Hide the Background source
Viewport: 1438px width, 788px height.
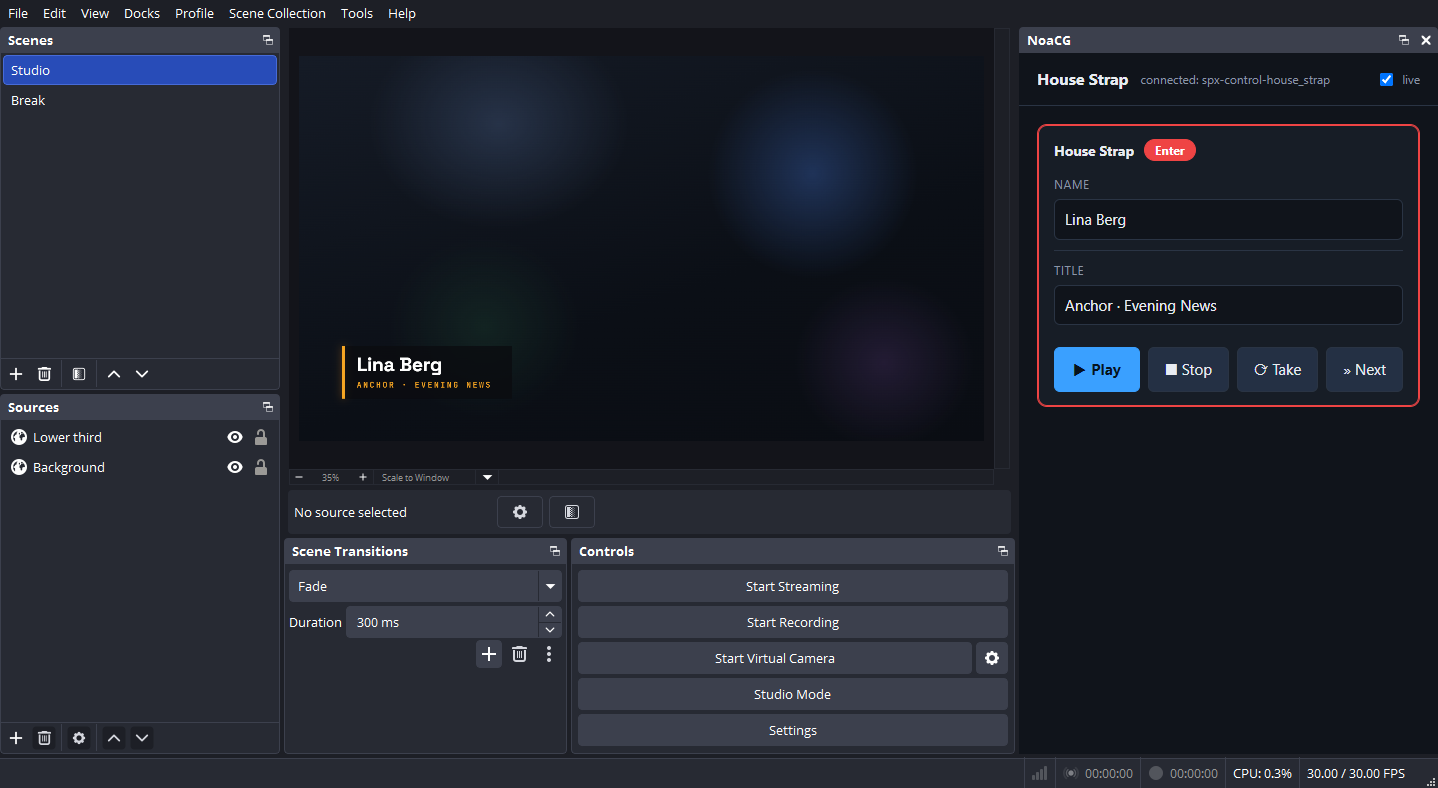[x=235, y=467]
